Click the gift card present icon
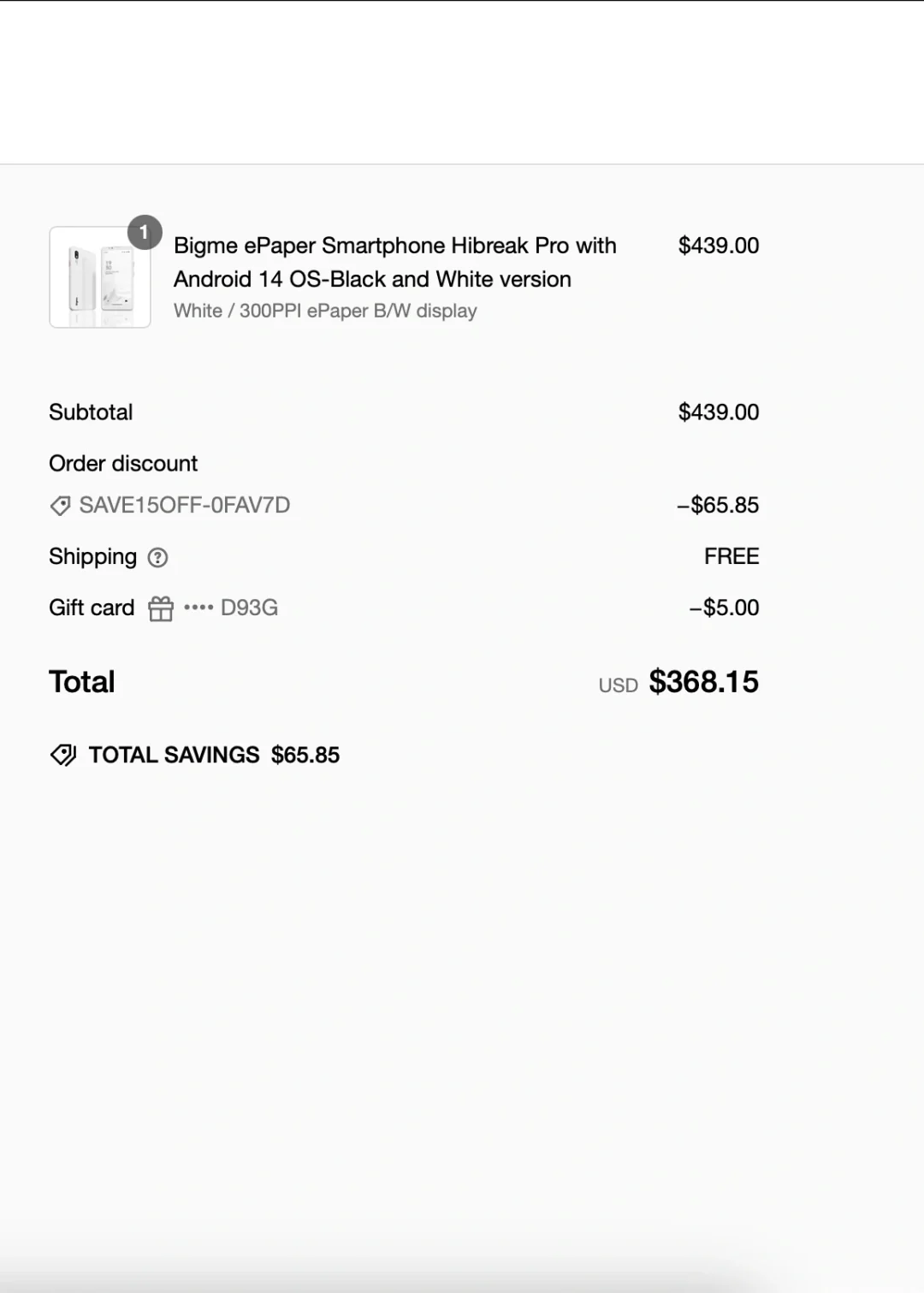924x1293 pixels. click(x=161, y=608)
